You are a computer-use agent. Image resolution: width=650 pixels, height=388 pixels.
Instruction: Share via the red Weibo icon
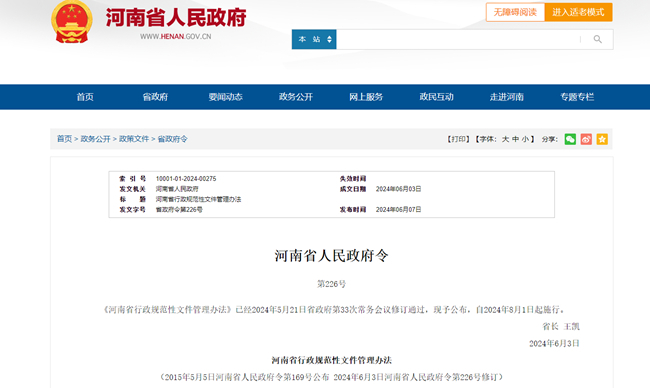click(586, 139)
